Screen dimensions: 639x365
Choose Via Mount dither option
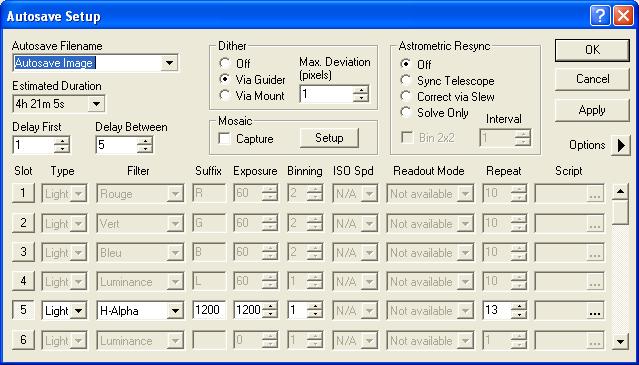(x=225, y=96)
